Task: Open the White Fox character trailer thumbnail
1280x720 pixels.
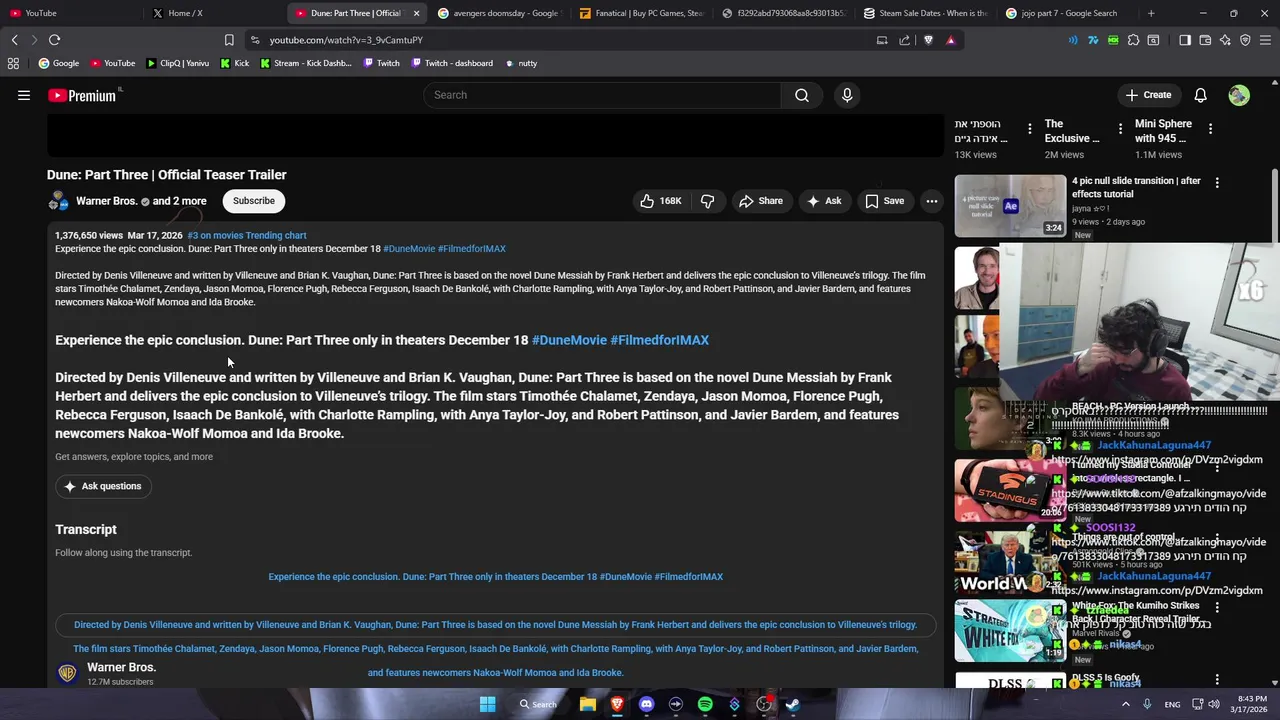Action: click(x=1010, y=630)
